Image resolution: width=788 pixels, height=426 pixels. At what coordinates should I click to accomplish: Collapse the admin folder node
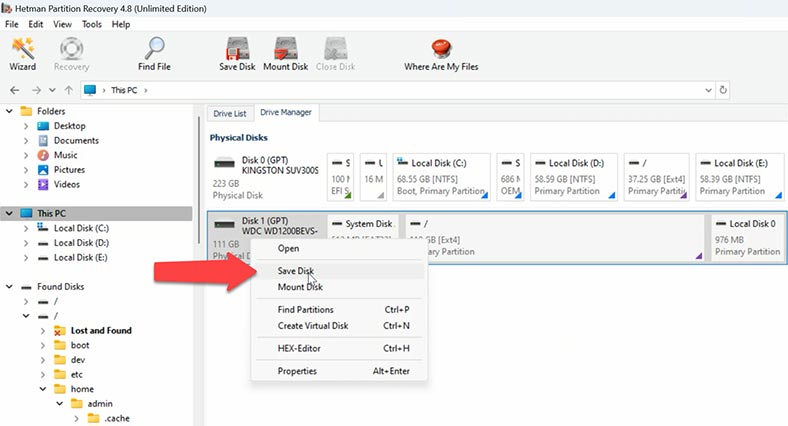tap(59, 403)
